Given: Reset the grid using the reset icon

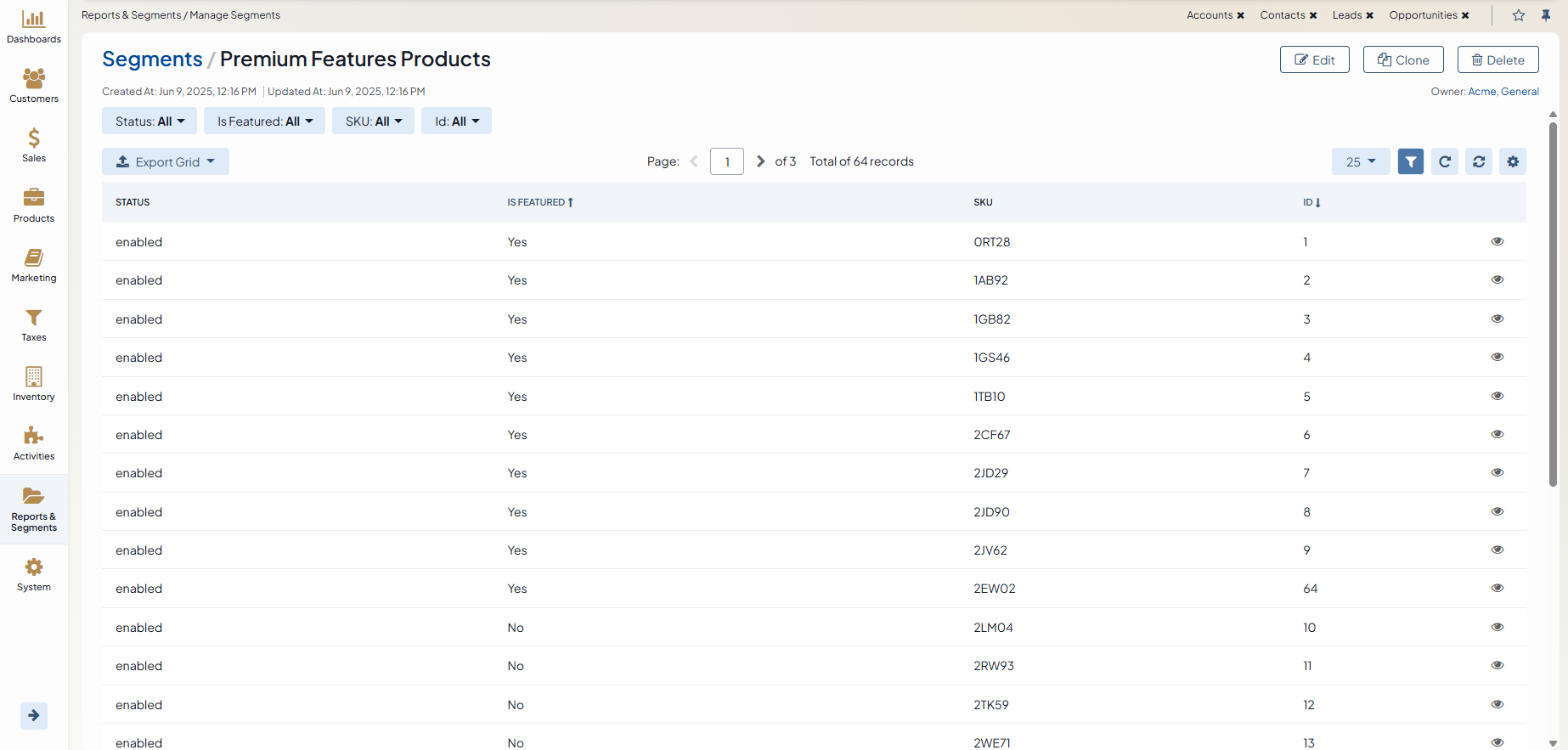Looking at the screenshot, I should pyautogui.click(x=1479, y=161).
